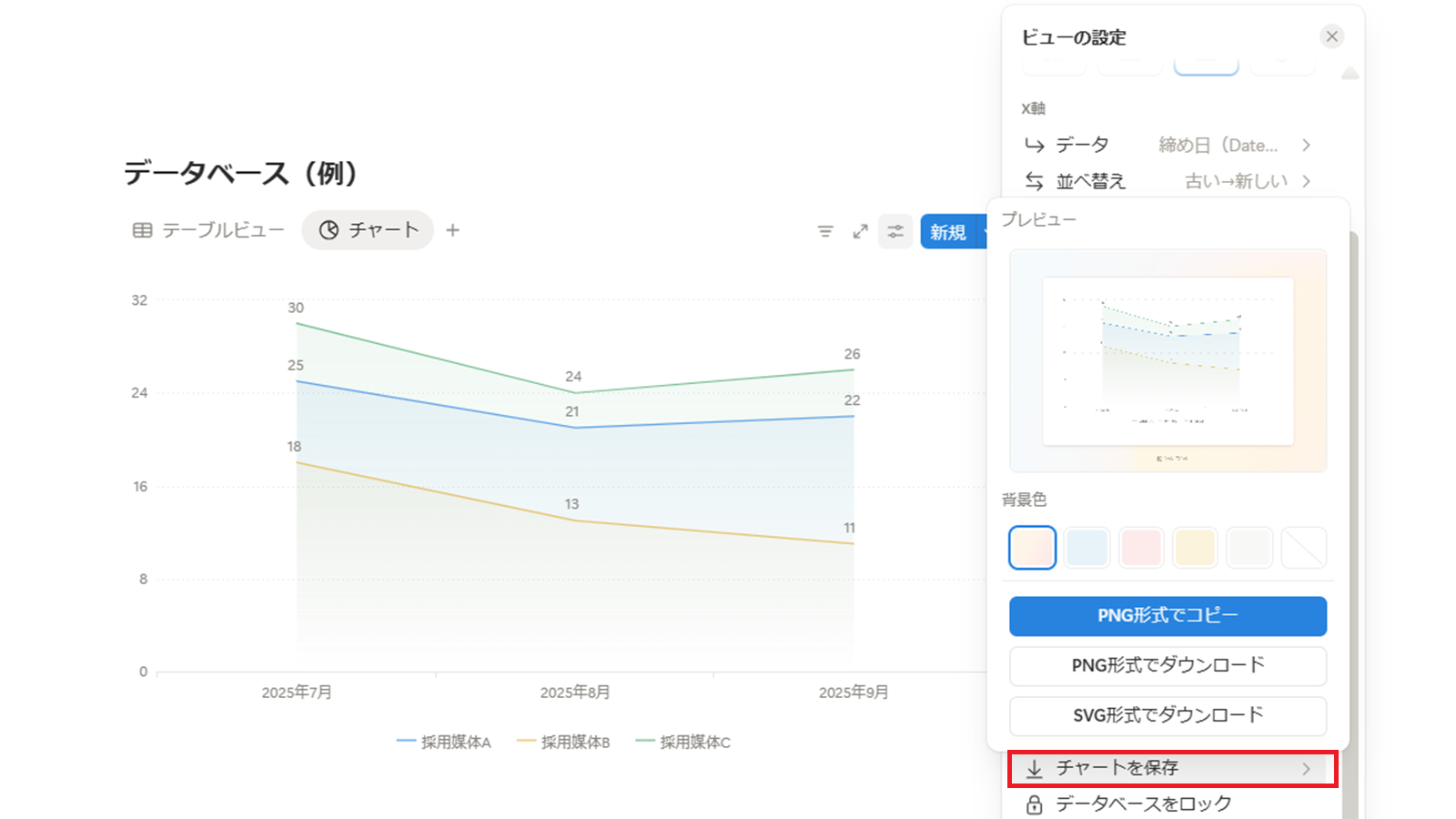Click the sort arrows icon beside 並べ替え
This screenshot has width=1456, height=819.
click(1035, 181)
